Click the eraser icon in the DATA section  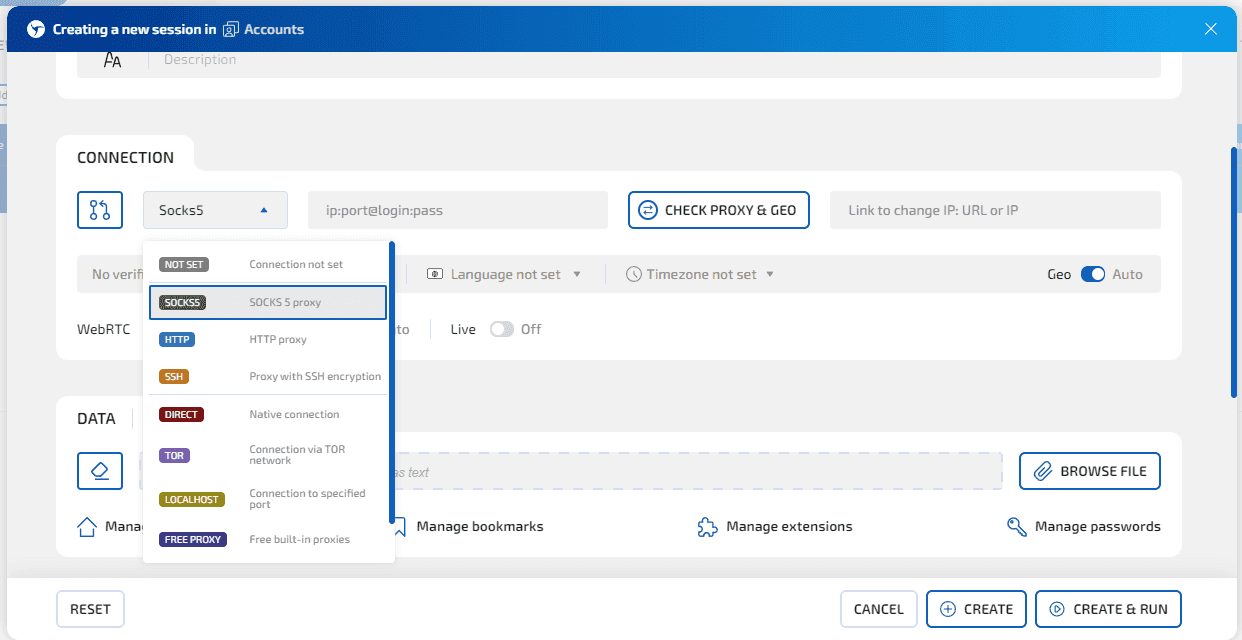point(100,470)
